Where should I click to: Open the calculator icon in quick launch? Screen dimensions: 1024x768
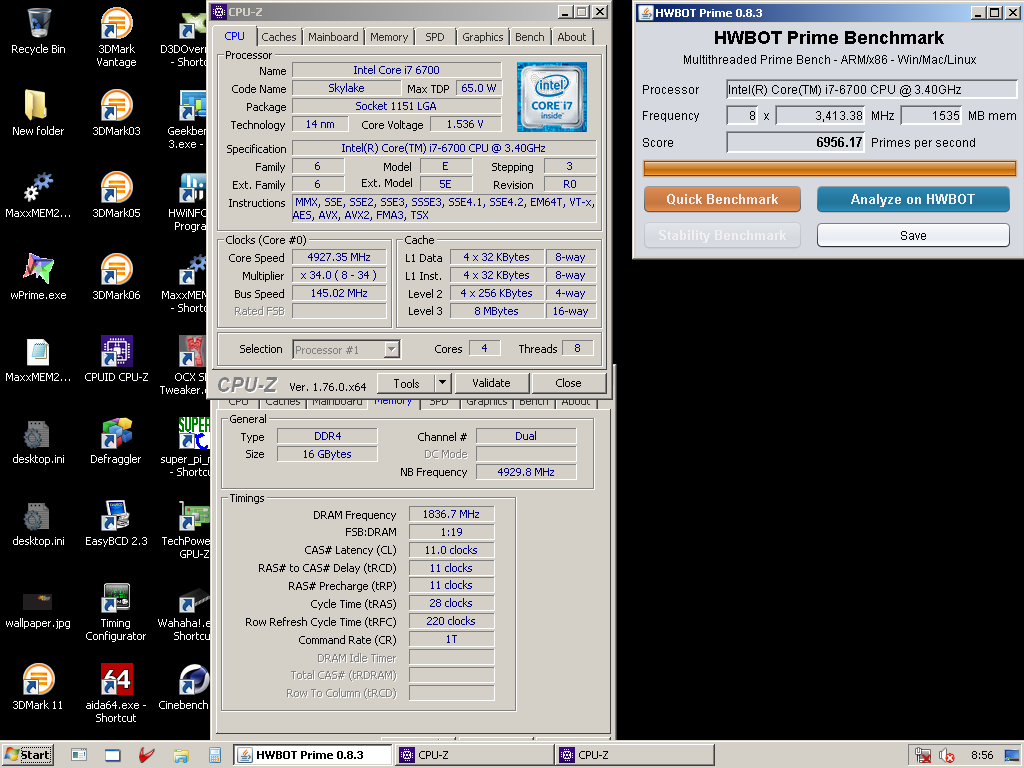pyautogui.click(x=215, y=755)
